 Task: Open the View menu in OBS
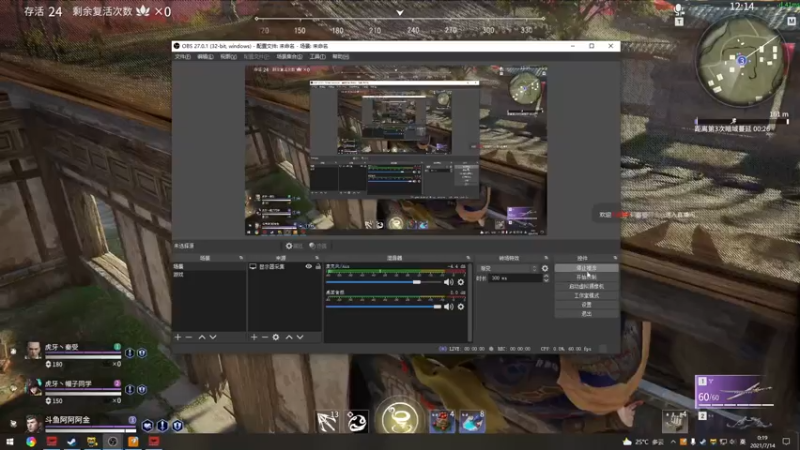[x=228, y=57]
